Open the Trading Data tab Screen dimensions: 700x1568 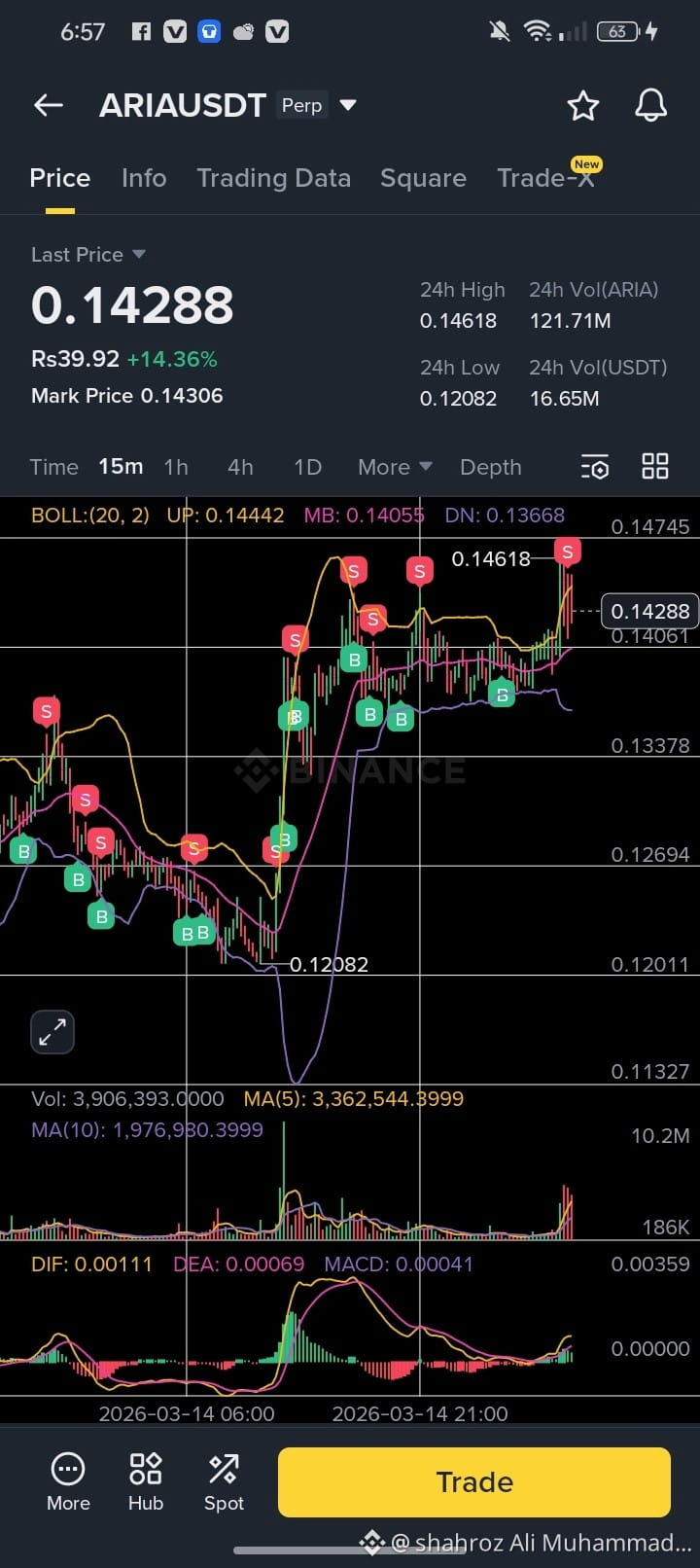click(x=273, y=178)
